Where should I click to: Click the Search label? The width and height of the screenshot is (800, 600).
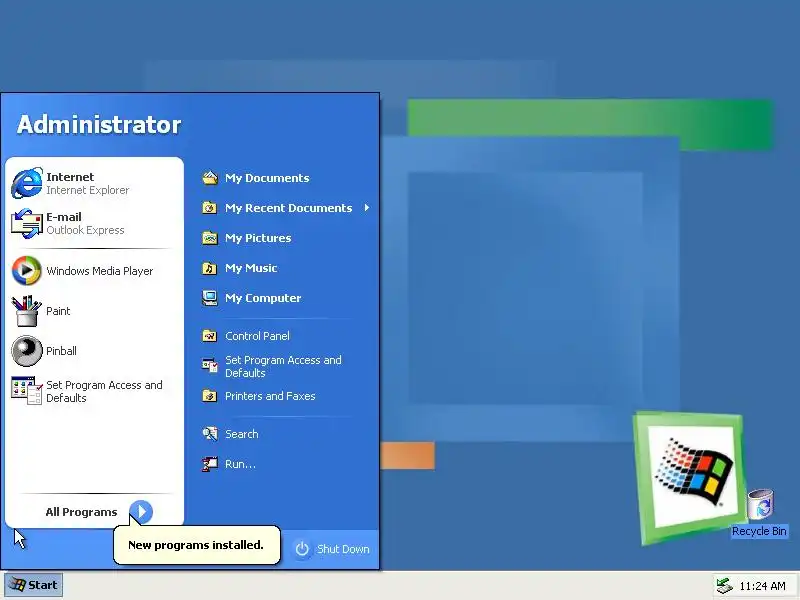(x=242, y=434)
